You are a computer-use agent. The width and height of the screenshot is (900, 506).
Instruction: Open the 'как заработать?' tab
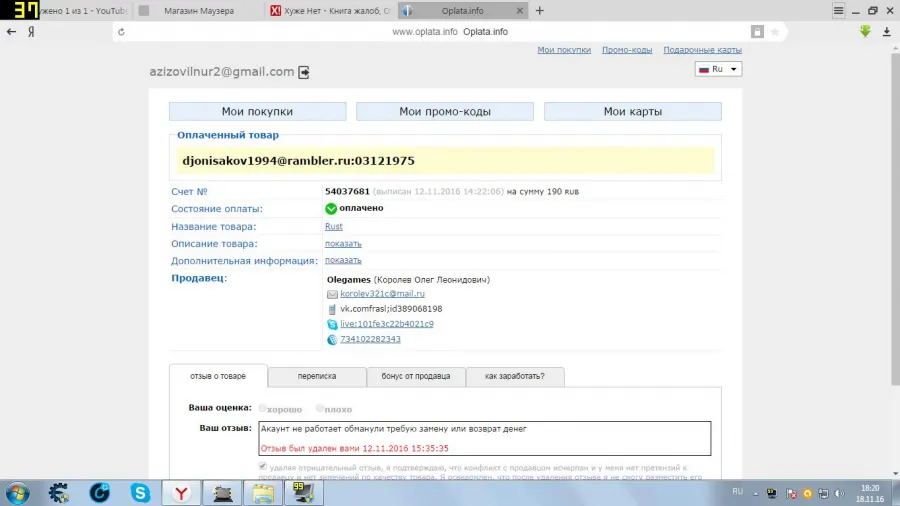coord(515,376)
